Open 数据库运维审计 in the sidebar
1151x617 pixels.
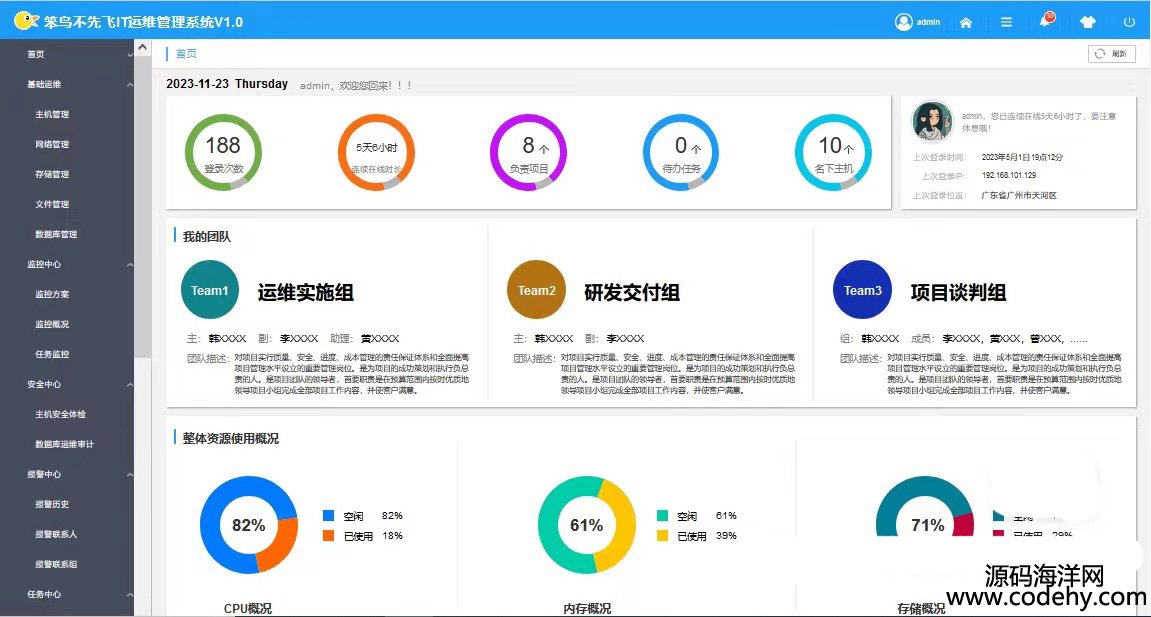[x=64, y=445]
